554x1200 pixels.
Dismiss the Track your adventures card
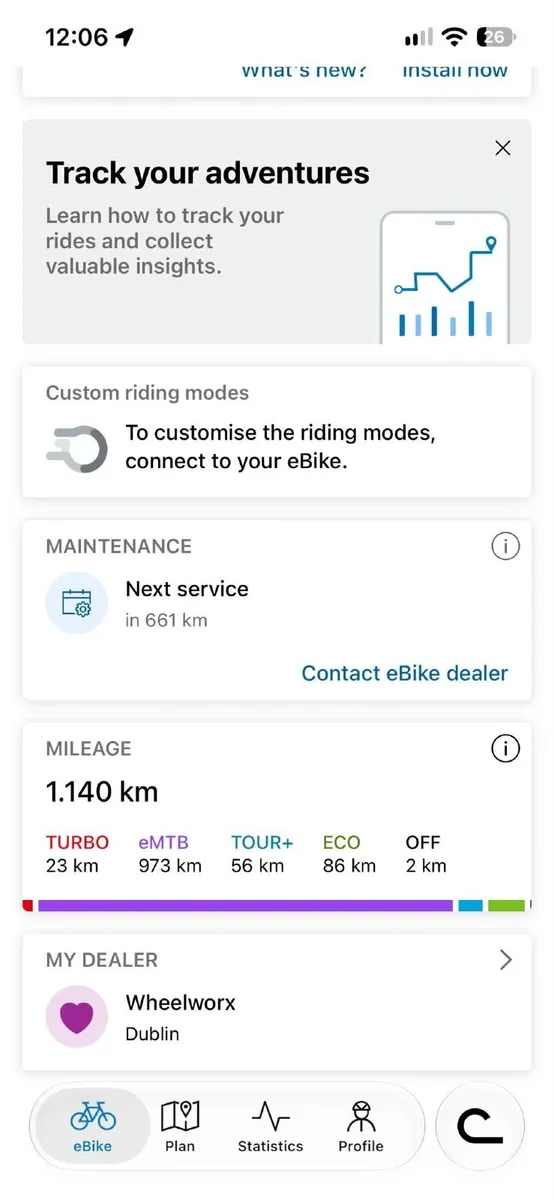(503, 148)
